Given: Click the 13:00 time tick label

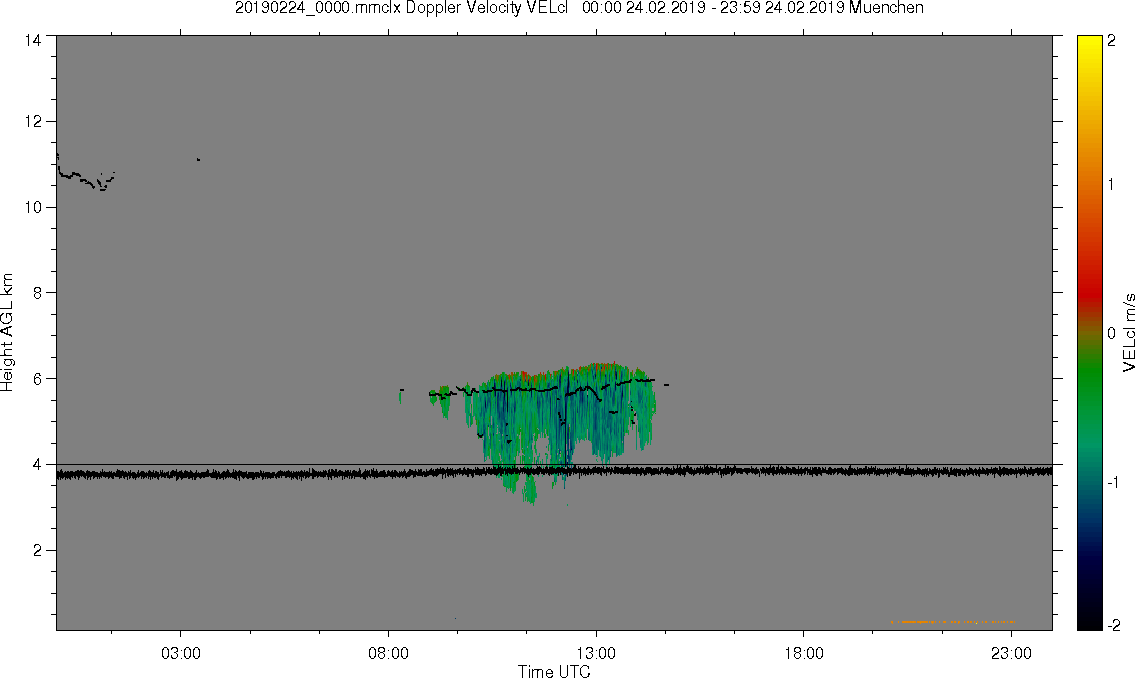Looking at the screenshot, I should point(596,653).
